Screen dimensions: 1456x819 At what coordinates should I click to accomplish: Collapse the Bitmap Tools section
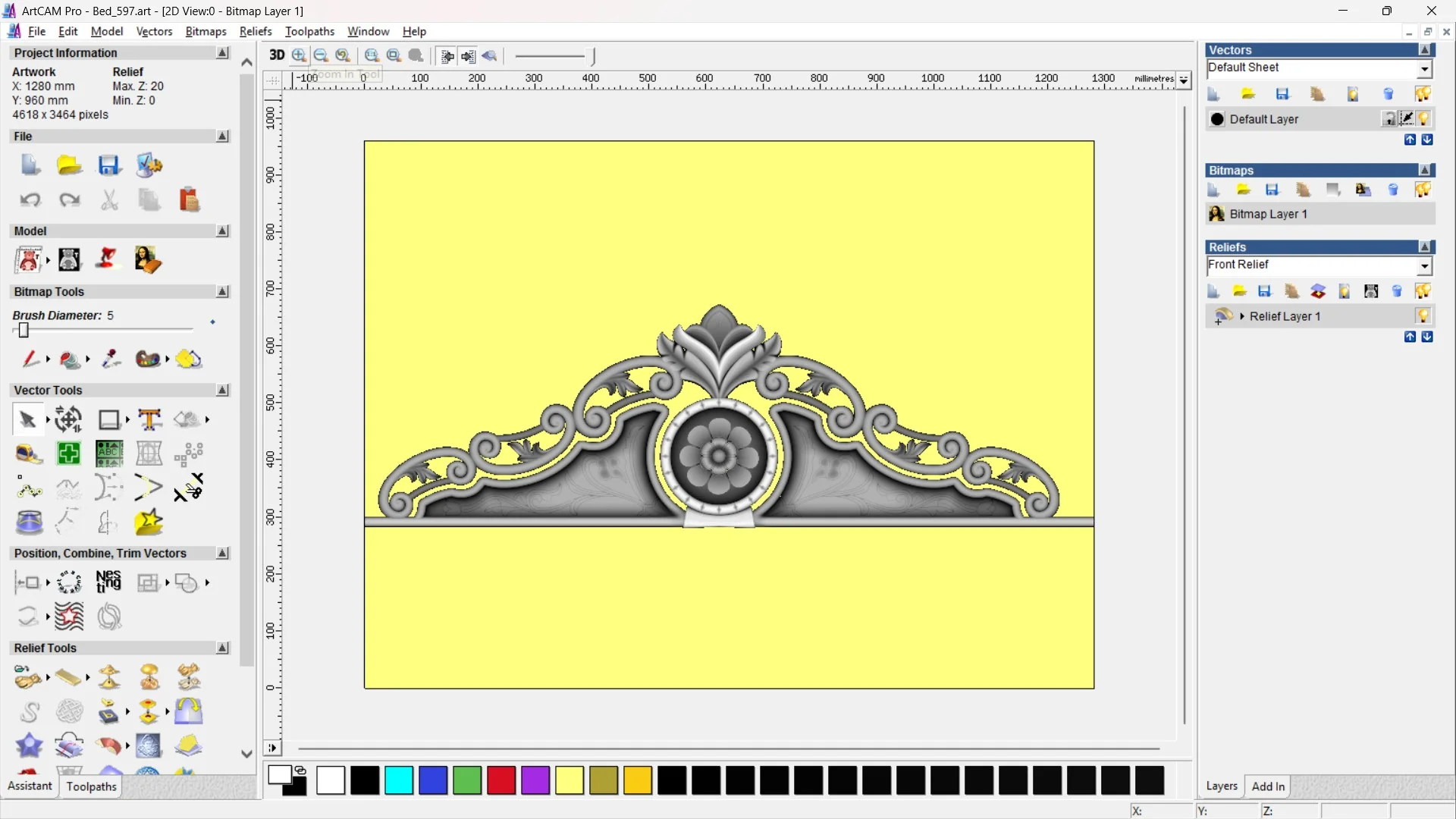coord(222,291)
